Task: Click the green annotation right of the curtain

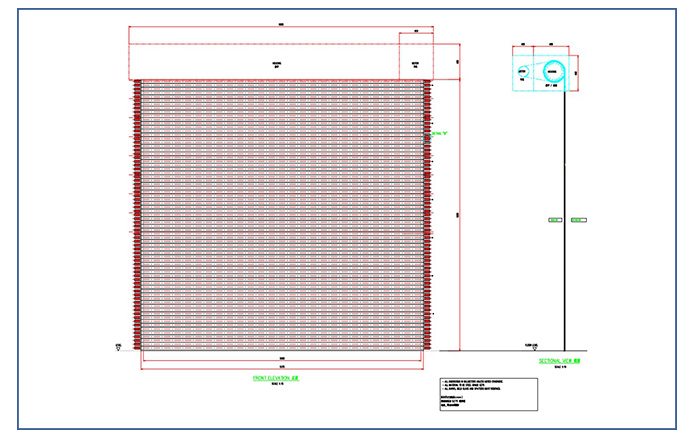Action: (435, 133)
